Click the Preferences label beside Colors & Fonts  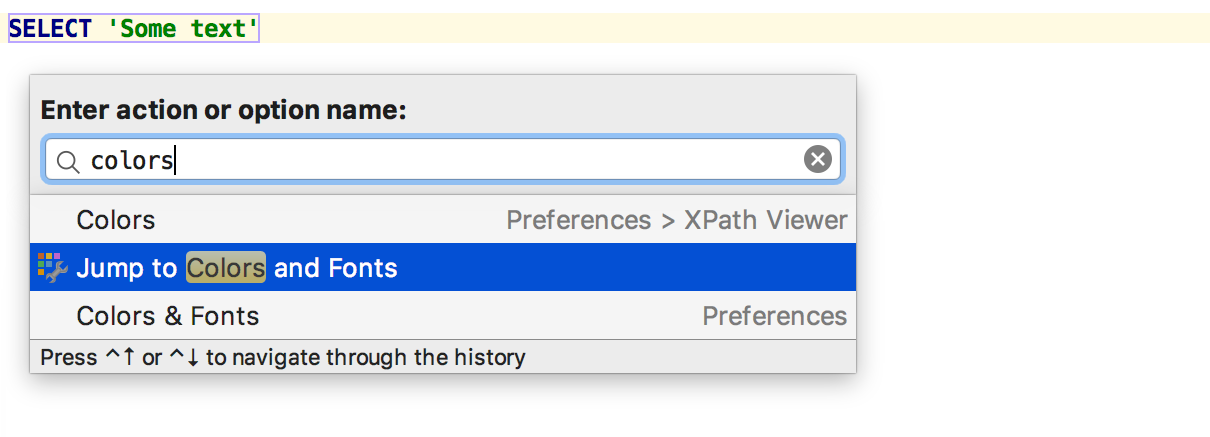tap(774, 316)
